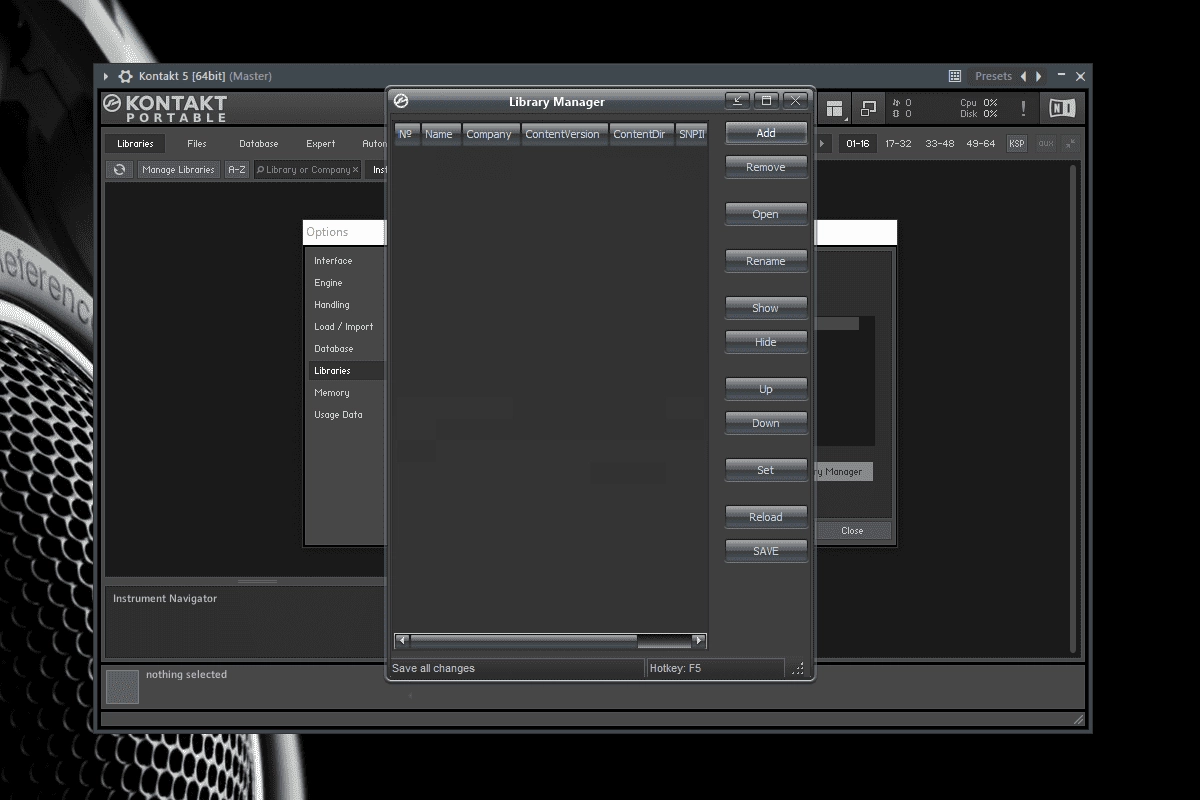Switch to the Libraries browser tab
Viewport: 1200px width, 800px height.
[x=135, y=144]
